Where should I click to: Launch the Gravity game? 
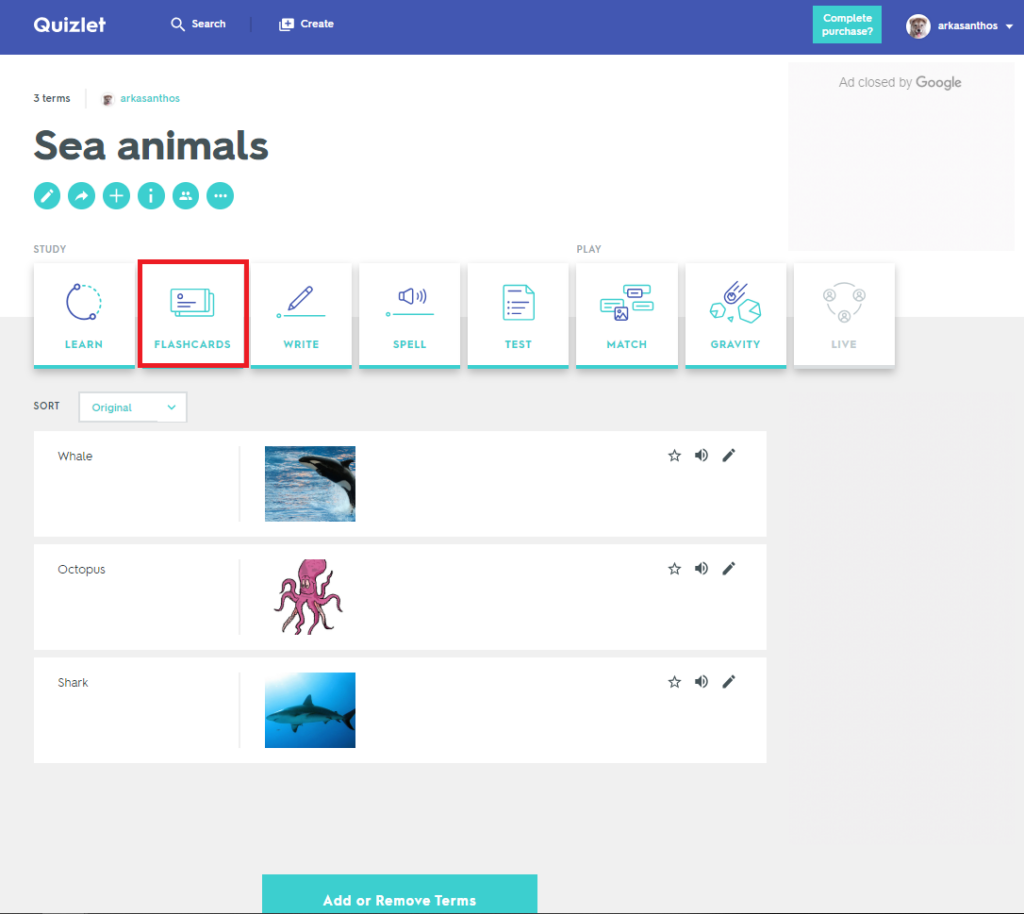pyautogui.click(x=735, y=313)
